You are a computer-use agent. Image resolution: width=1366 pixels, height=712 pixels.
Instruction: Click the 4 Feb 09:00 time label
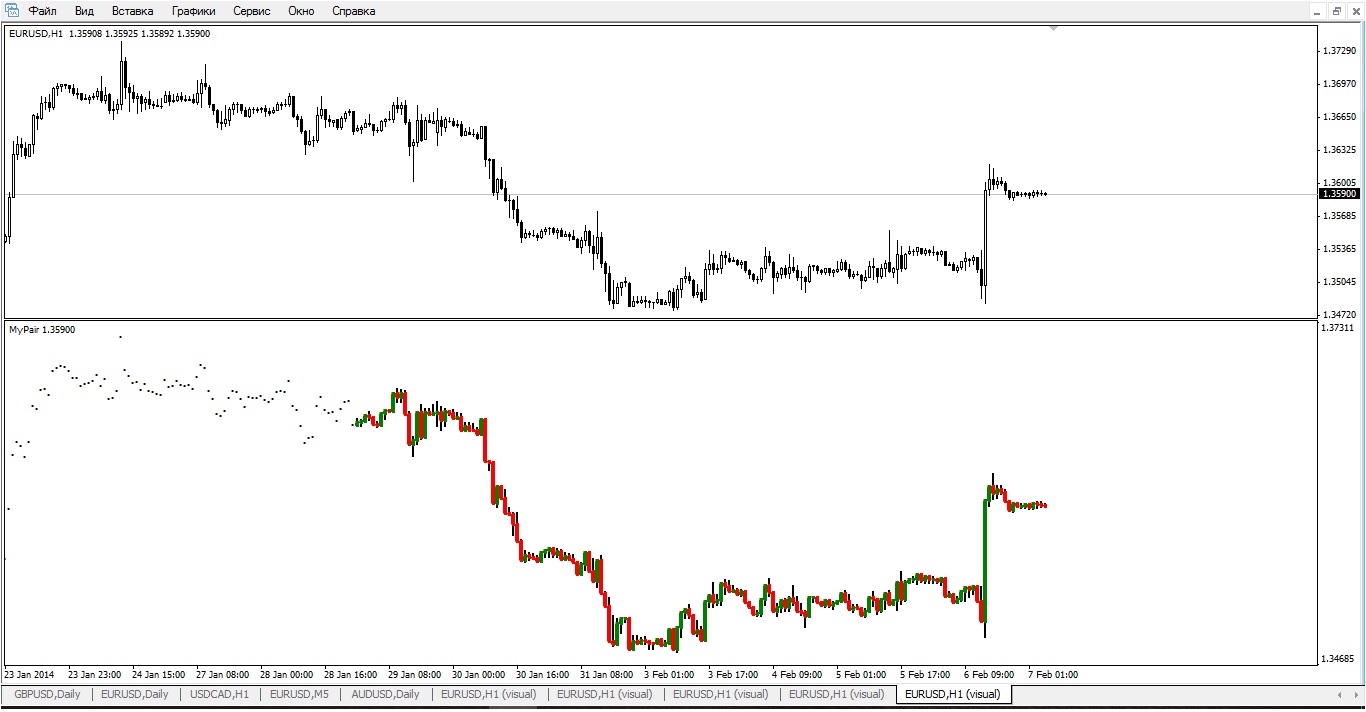[797, 675]
